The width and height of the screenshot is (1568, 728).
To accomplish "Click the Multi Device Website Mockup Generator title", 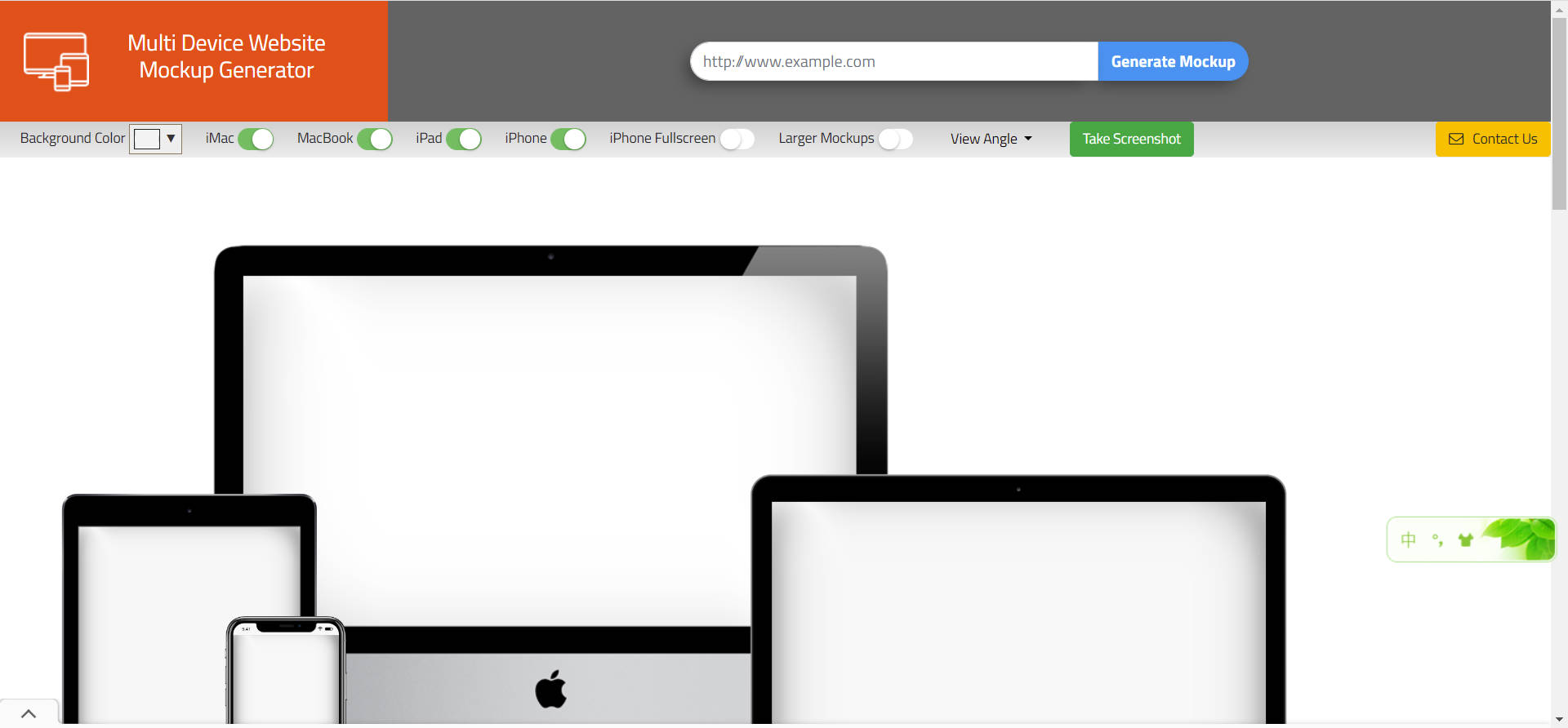I will 226,56.
